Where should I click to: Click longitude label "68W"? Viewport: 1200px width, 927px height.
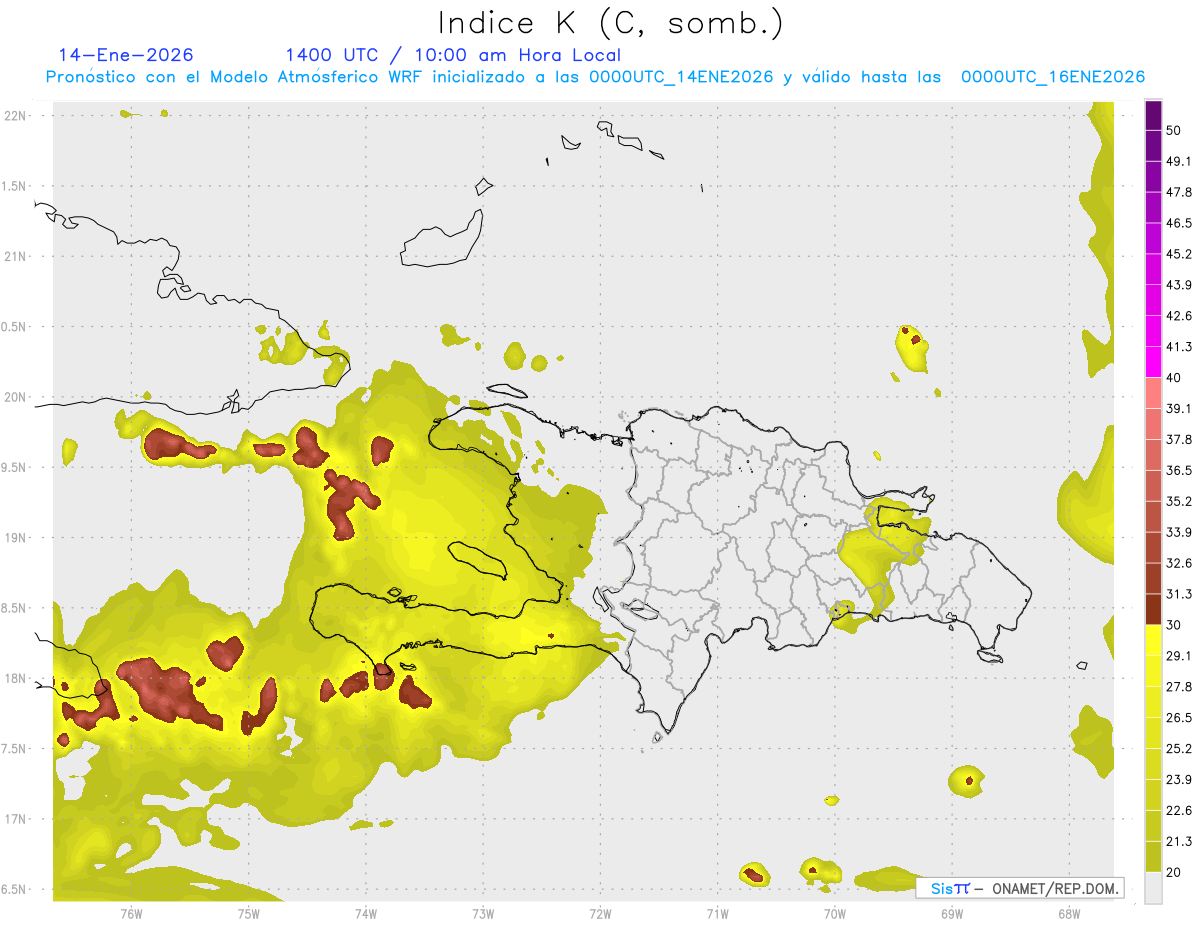coord(1068,913)
